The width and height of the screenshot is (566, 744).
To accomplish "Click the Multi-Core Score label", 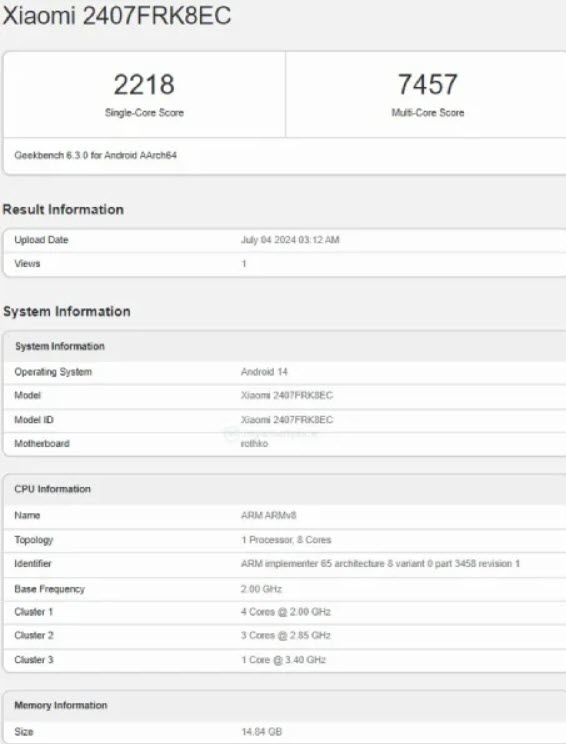I will [427, 113].
